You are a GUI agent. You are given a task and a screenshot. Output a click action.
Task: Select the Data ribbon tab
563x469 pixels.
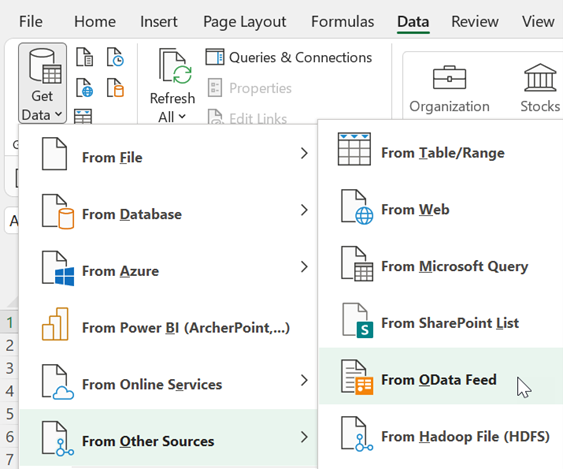(x=413, y=22)
